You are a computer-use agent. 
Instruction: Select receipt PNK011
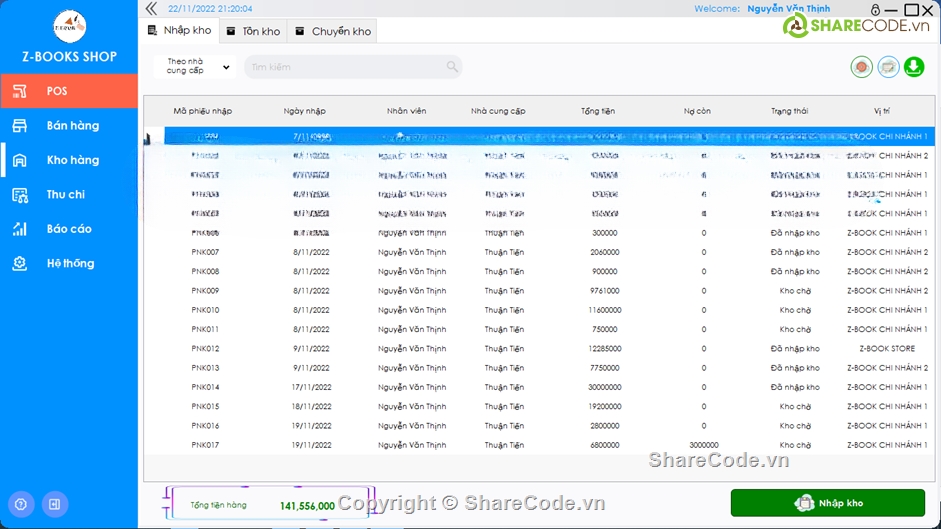pos(205,329)
